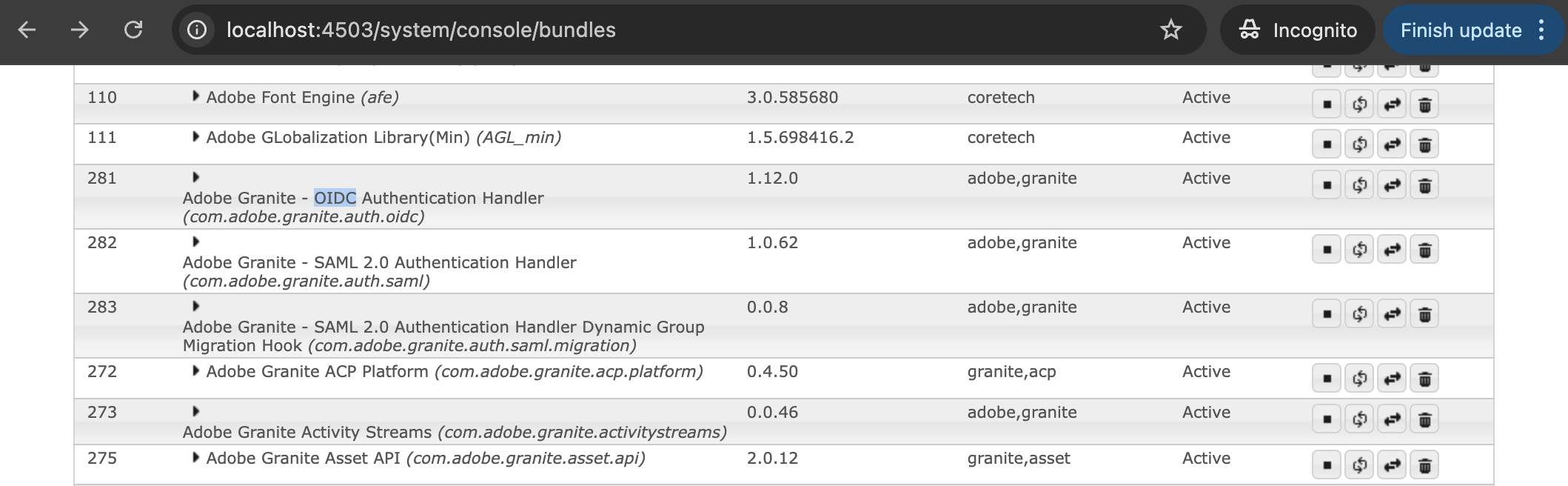Image resolution: width=1568 pixels, height=486 pixels.
Task: Expand Adobe Granite Asset API details
Action: [x=195, y=457]
